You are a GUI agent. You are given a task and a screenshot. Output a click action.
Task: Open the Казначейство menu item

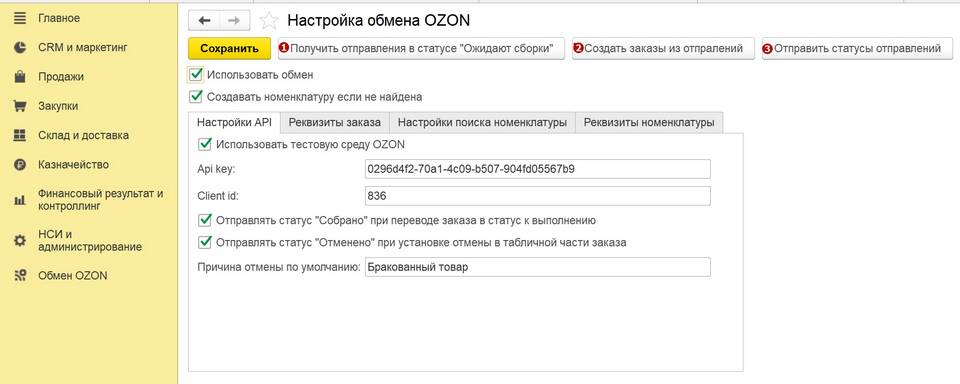[x=73, y=165]
